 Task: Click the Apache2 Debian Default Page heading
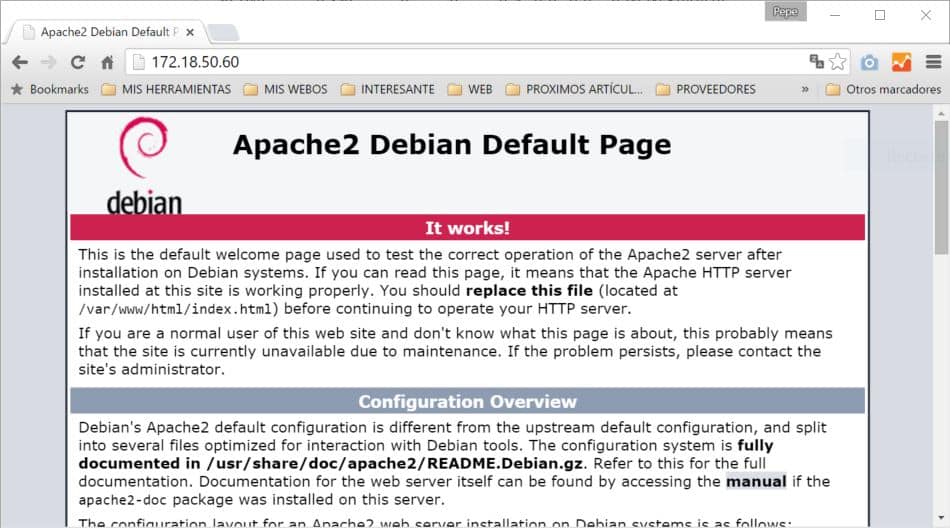(452, 145)
